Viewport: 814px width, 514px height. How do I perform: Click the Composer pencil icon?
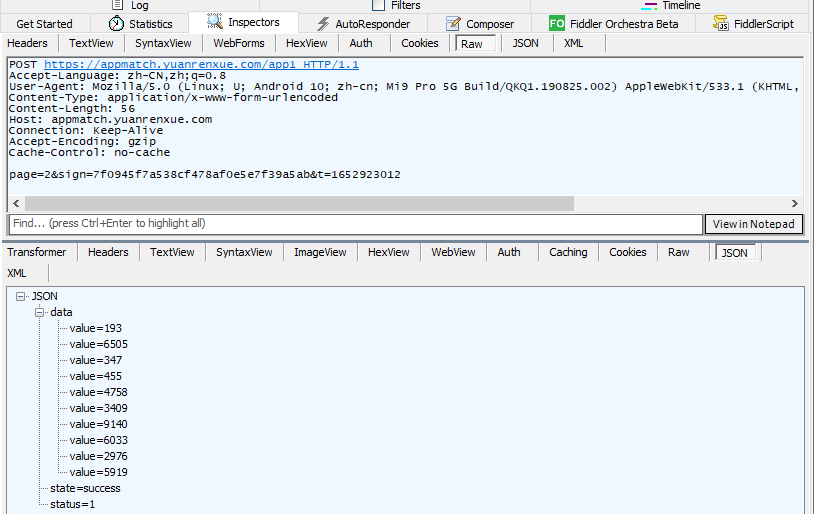[x=453, y=23]
